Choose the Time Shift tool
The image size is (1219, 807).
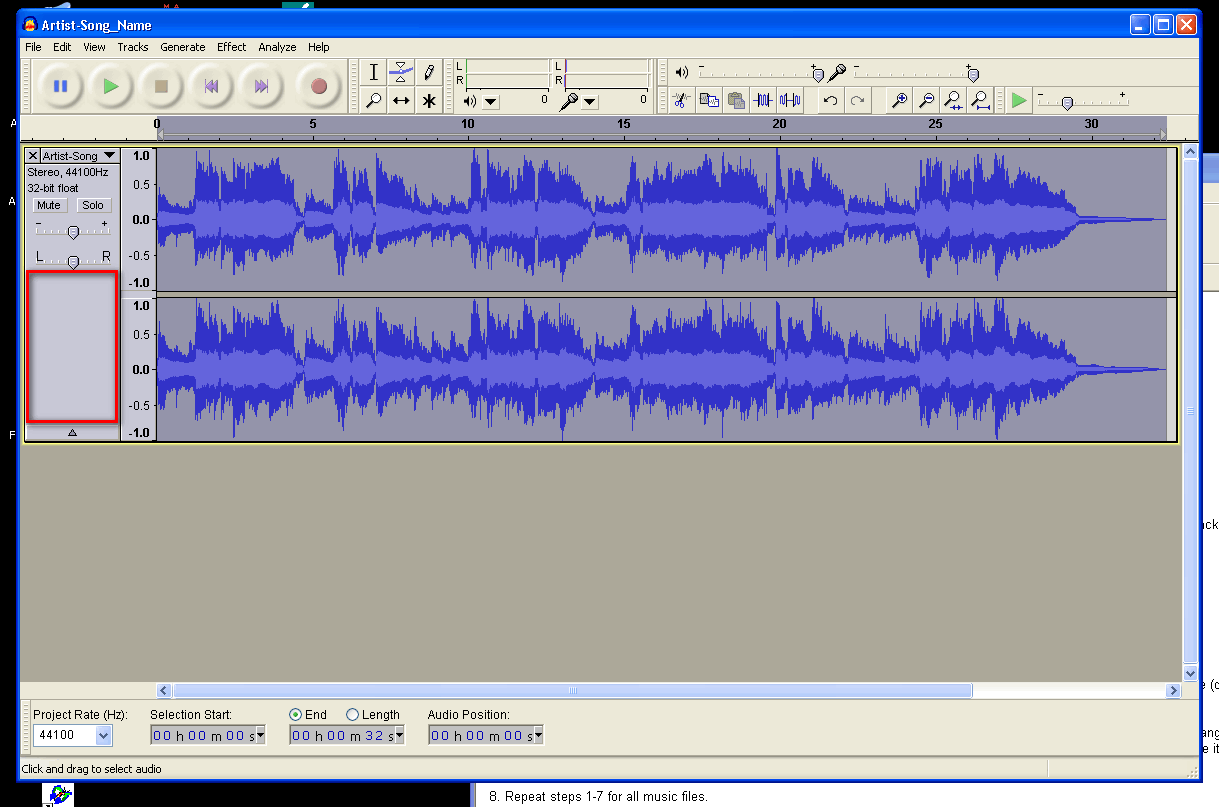click(x=401, y=100)
